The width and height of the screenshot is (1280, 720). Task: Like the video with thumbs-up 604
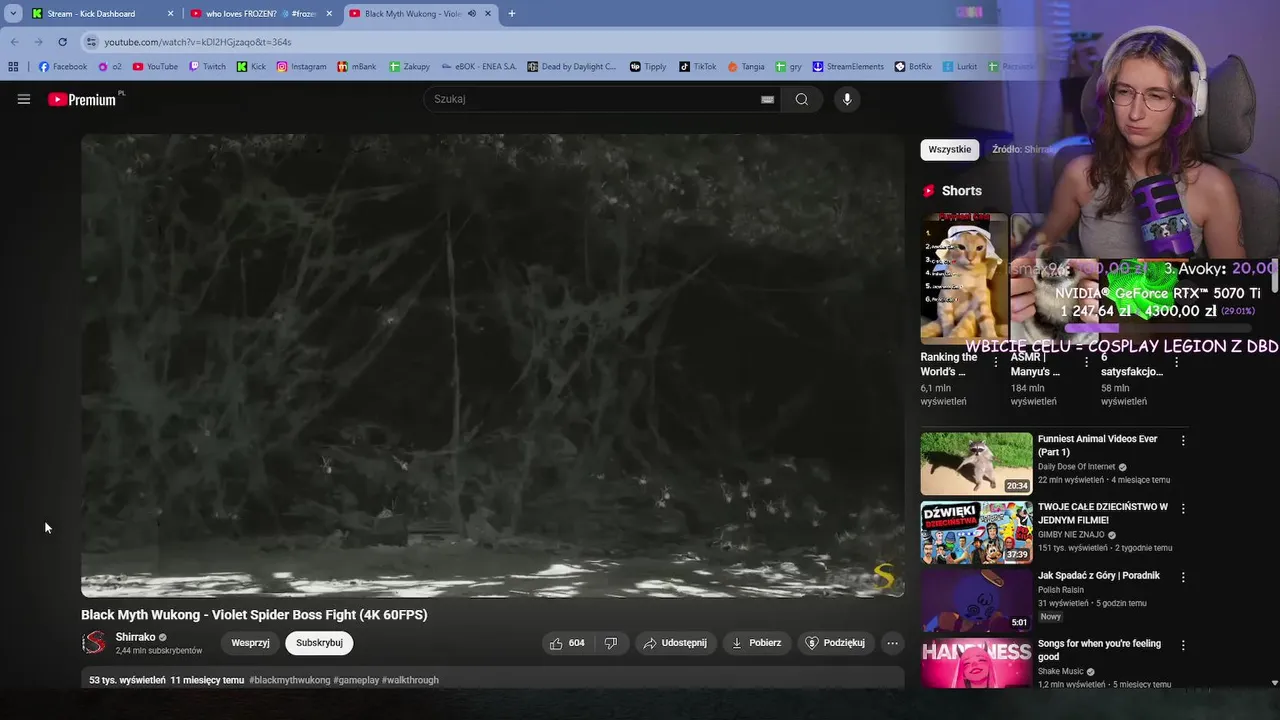(x=567, y=643)
